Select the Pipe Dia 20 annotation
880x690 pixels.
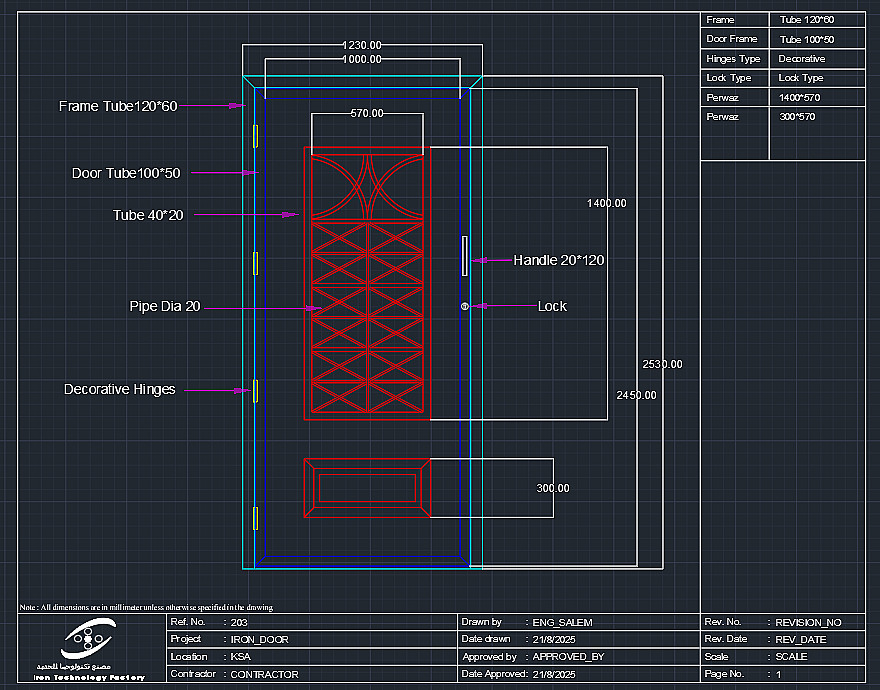(x=165, y=307)
